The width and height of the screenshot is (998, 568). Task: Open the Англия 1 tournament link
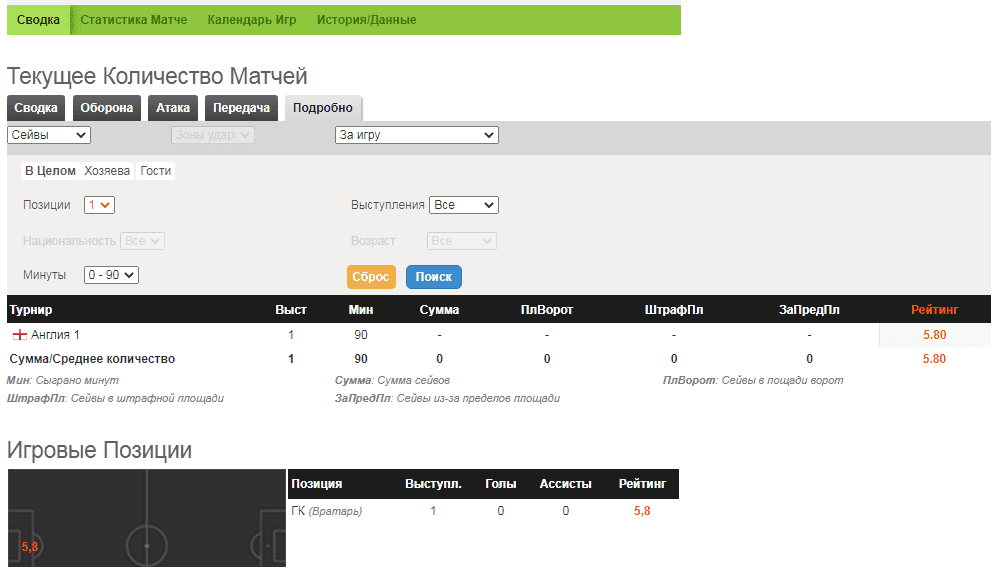55,335
